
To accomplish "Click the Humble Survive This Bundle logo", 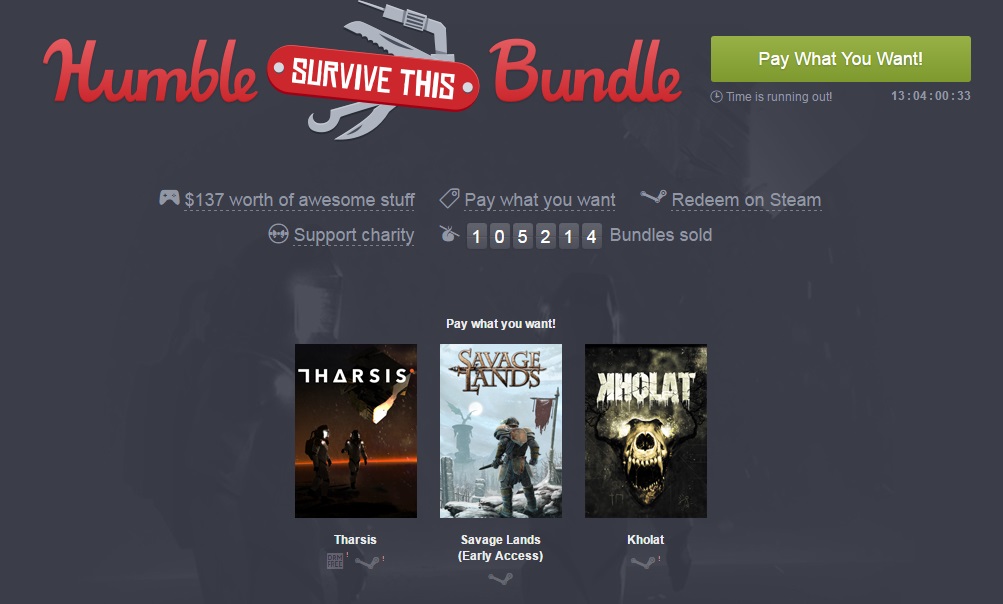I will click(x=363, y=72).
